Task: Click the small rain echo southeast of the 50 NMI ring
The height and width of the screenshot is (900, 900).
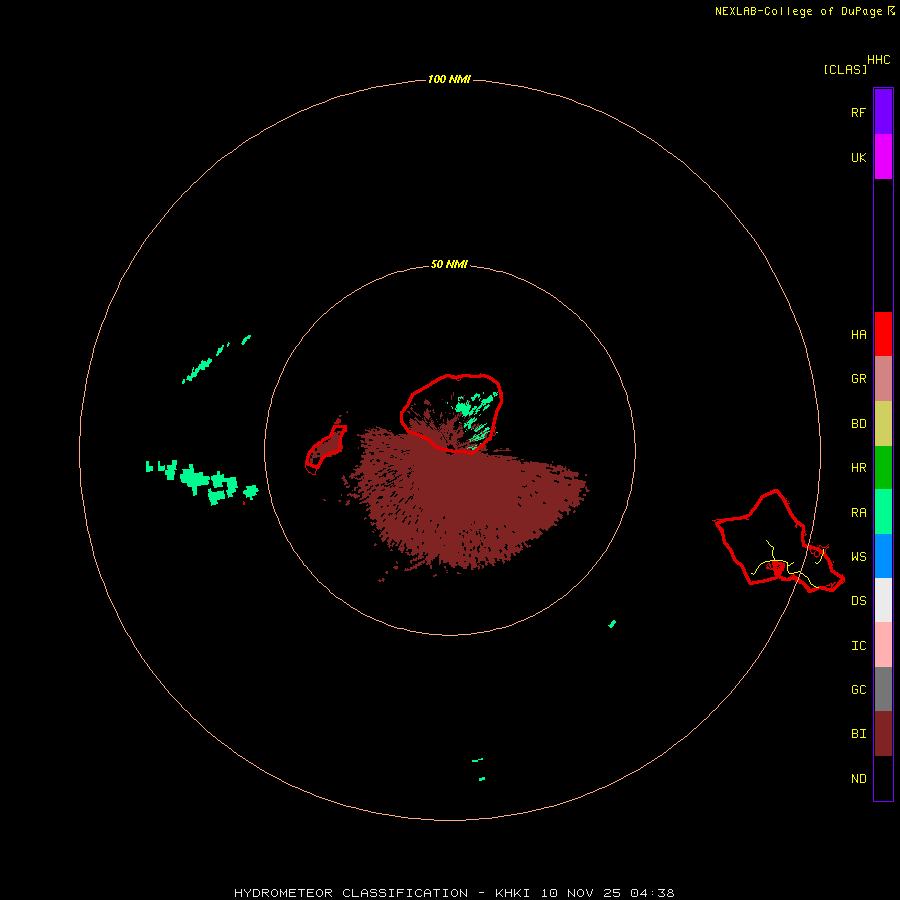Action: pos(612,624)
